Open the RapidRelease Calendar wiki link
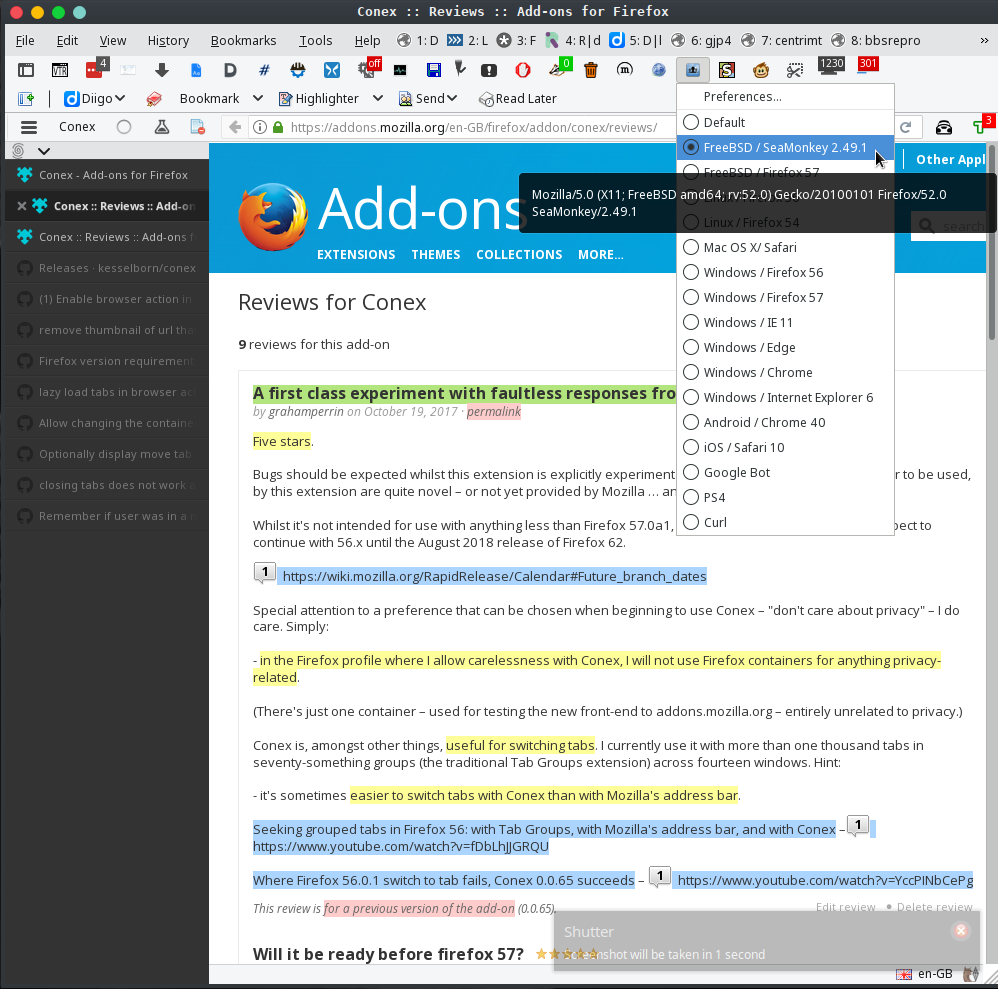The width and height of the screenshot is (998, 989). [494, 576]
